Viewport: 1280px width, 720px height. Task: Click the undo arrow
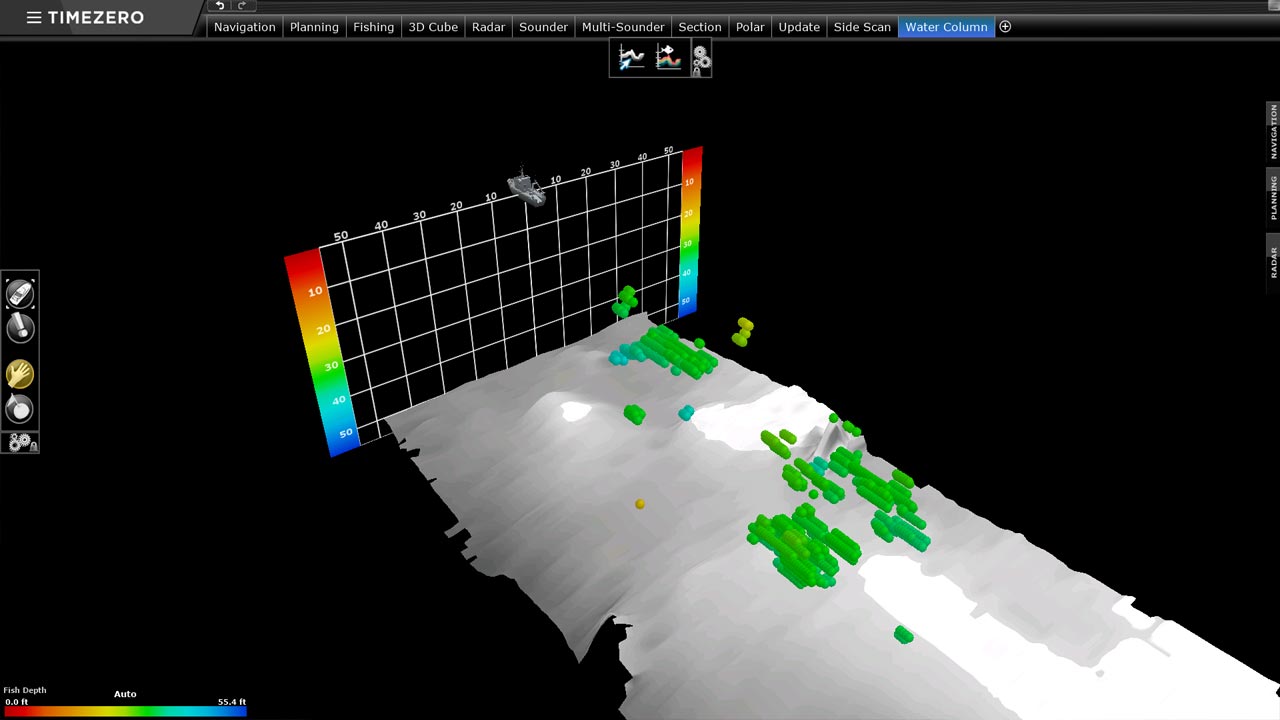tap(220, 6)
